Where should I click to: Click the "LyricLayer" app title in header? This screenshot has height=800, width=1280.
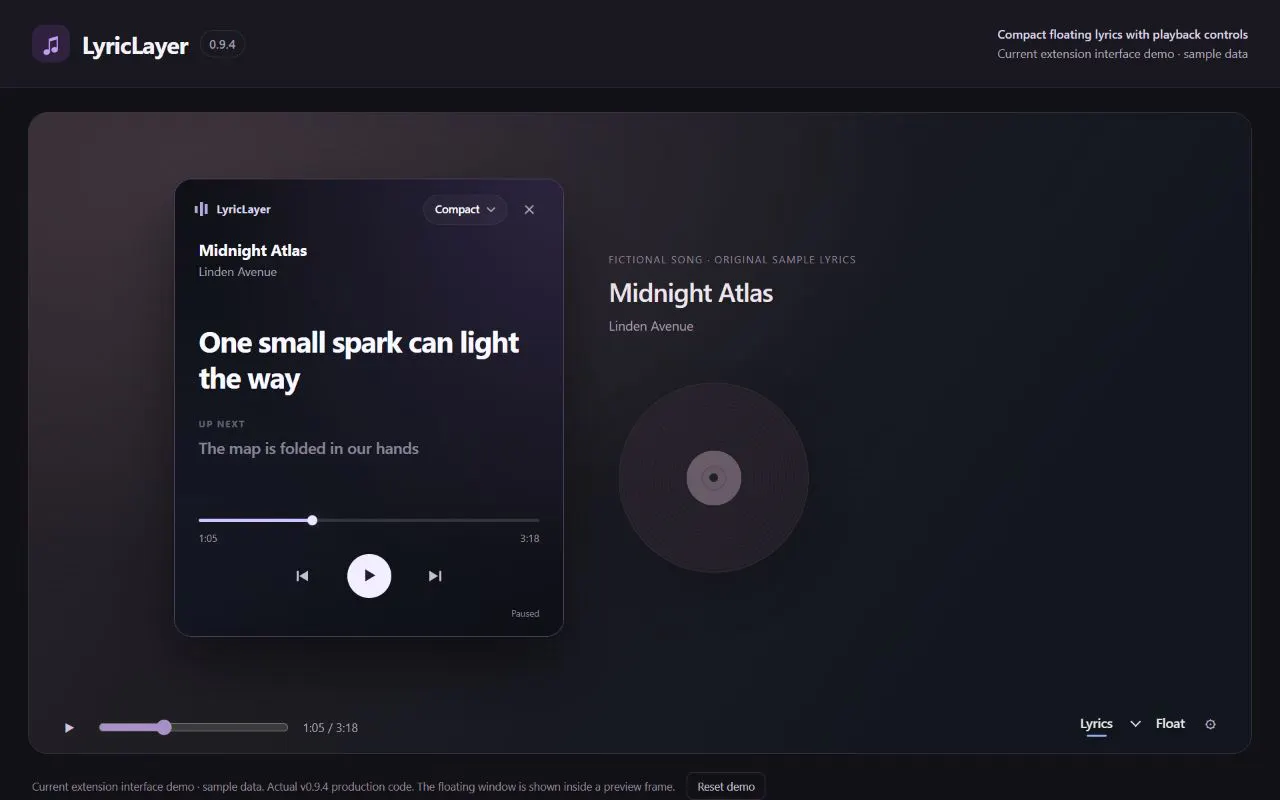(135, 46)
